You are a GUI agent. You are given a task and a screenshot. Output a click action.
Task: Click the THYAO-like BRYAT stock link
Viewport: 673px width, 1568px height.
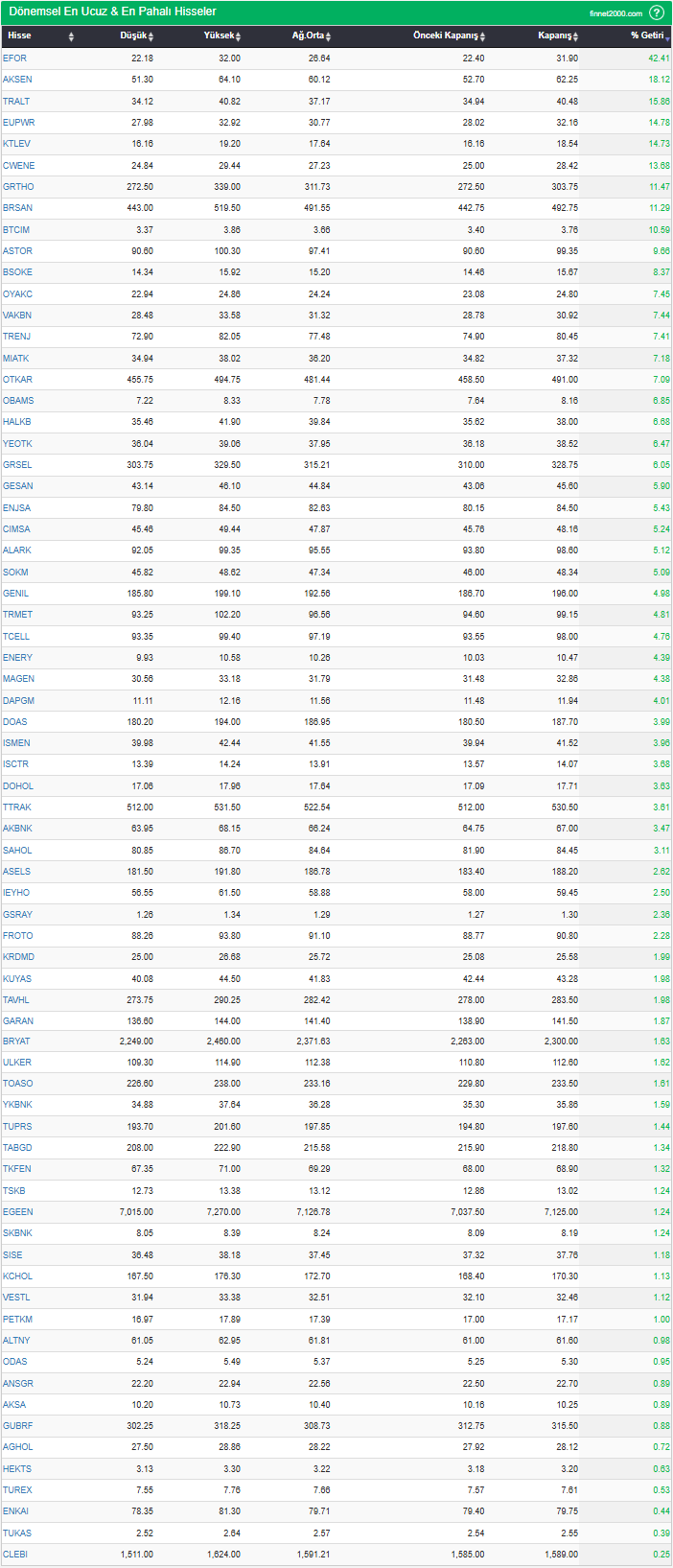[x=16, y=1041]
